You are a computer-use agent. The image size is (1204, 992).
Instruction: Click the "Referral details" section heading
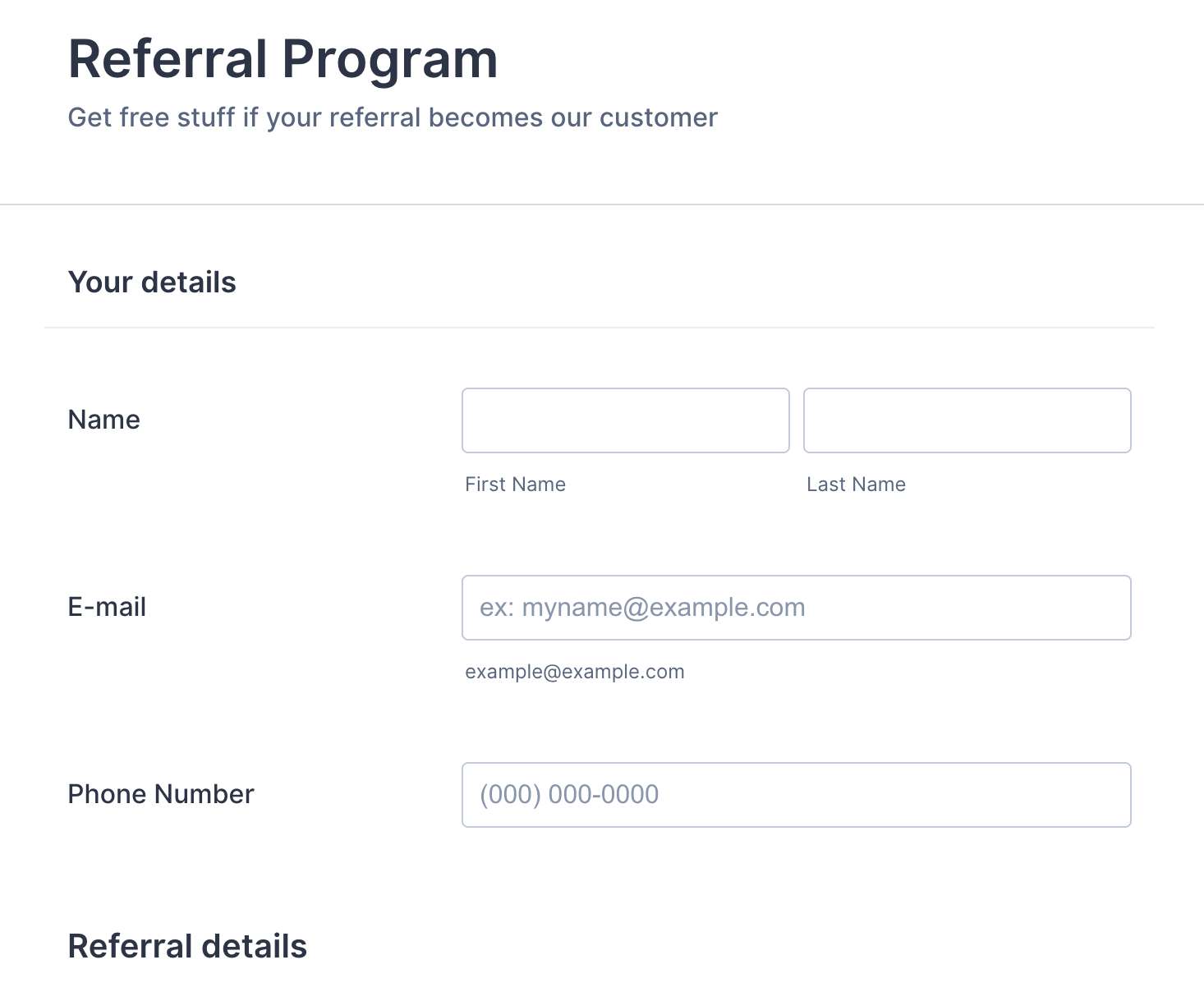(x=187, y=946)
